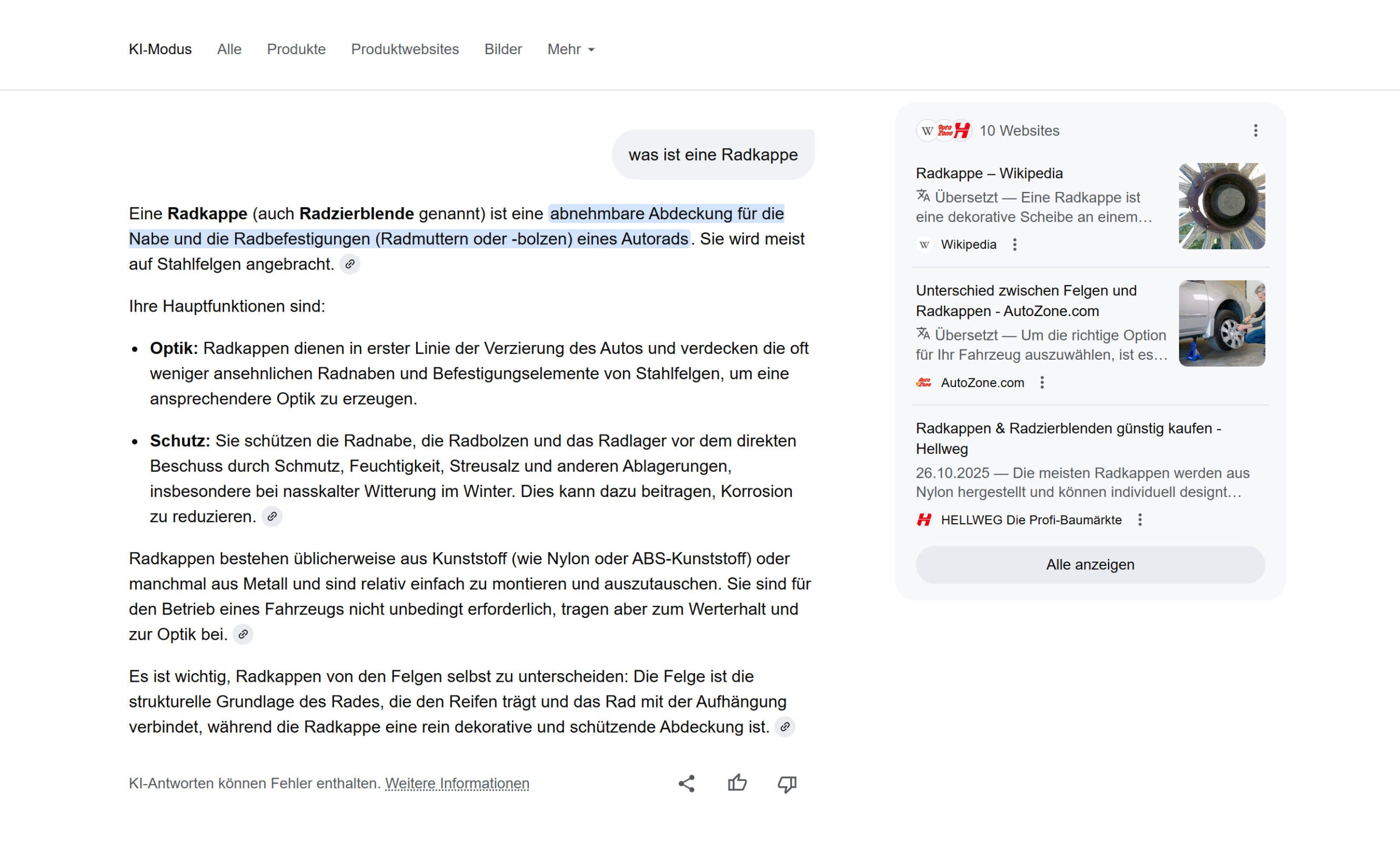The image size is (1400, 853).
Task: Click source link icon after 'Stahlfelgen angebracht'
Action: 350,264
